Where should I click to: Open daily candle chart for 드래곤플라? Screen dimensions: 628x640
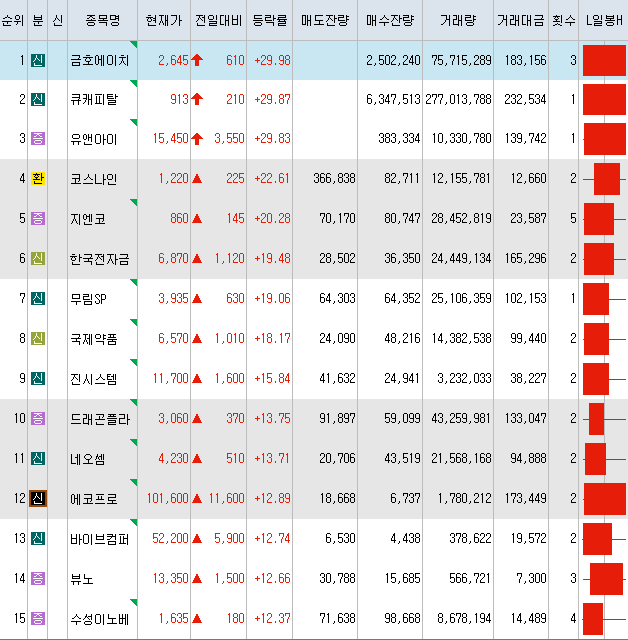[604, 419]
